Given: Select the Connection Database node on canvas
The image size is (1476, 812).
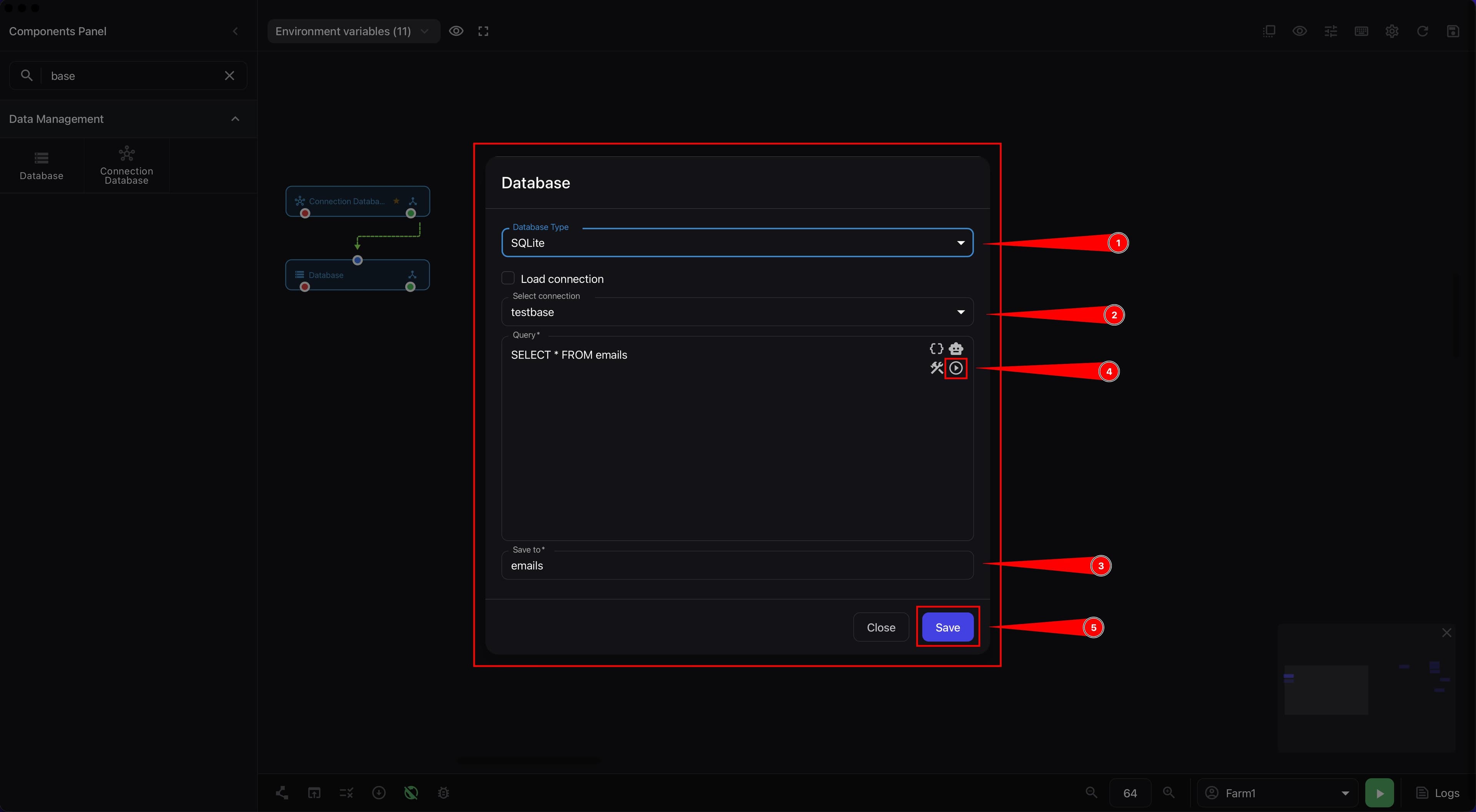Looking at the screenshot, I should (x=357, y=201).
